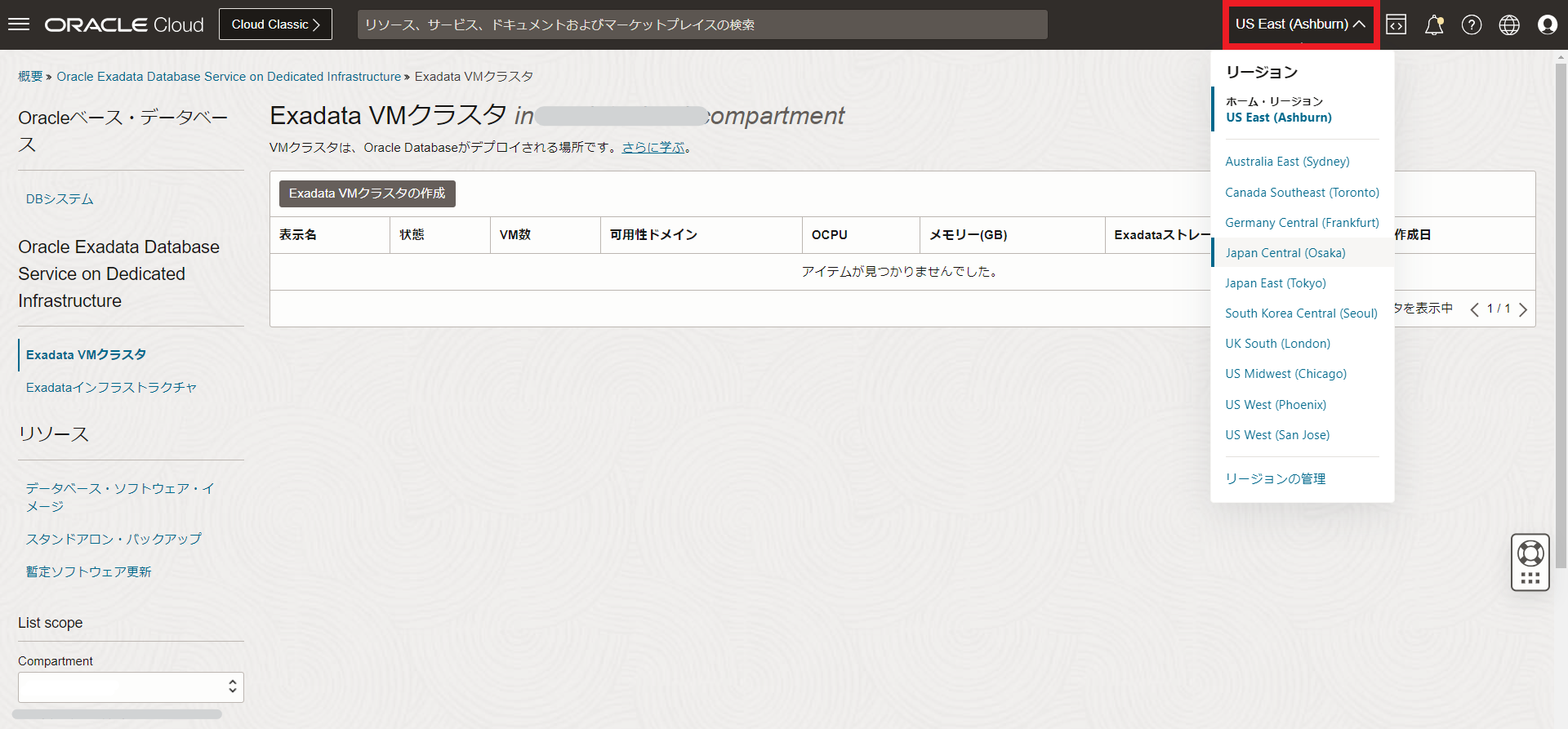Go to previous page arrow in table
Screen dimensions: 1568x729
coord(1474,309)
